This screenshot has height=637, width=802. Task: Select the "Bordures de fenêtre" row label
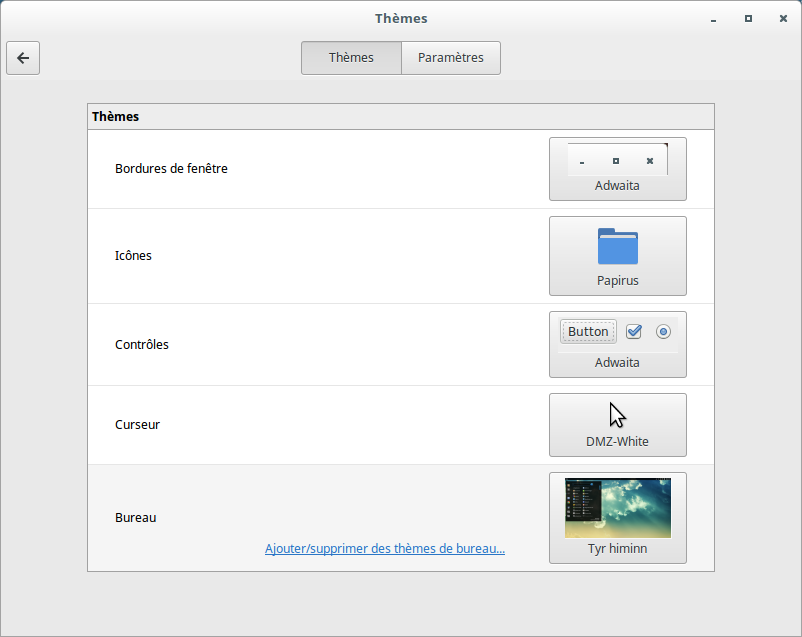click(x=171, y=169)
